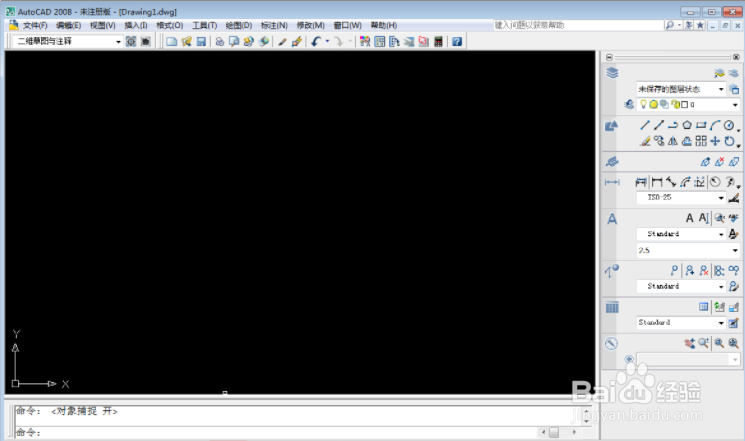The height and width of the screenshot is (441, 745).
Task: Open the QuickCalc calculator icon
Action: 439,42
